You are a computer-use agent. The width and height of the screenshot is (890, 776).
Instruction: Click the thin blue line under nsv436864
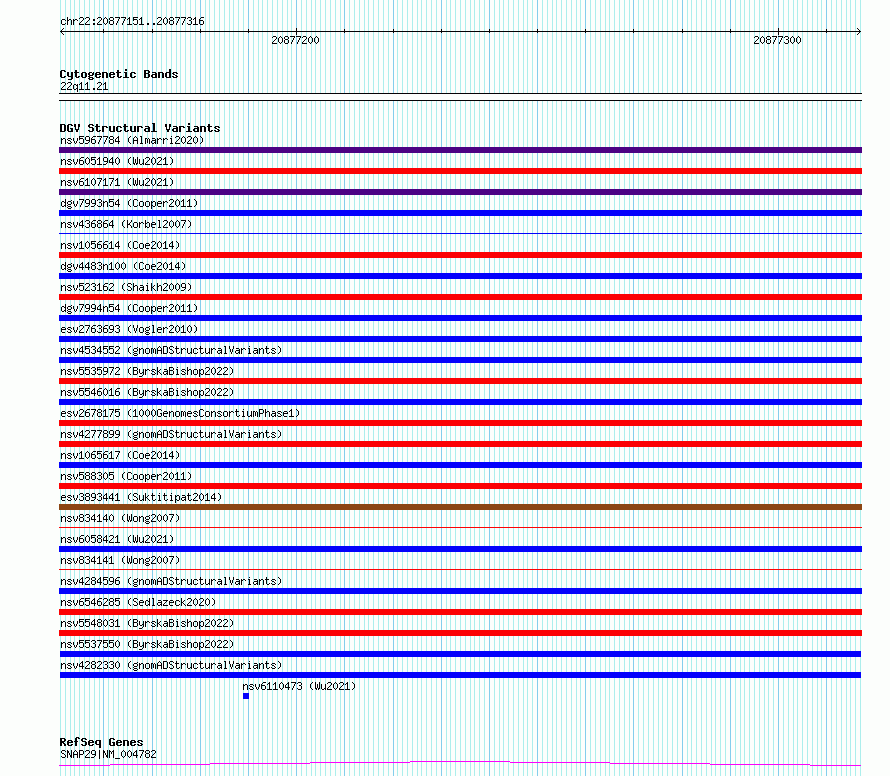coord(460,233)
